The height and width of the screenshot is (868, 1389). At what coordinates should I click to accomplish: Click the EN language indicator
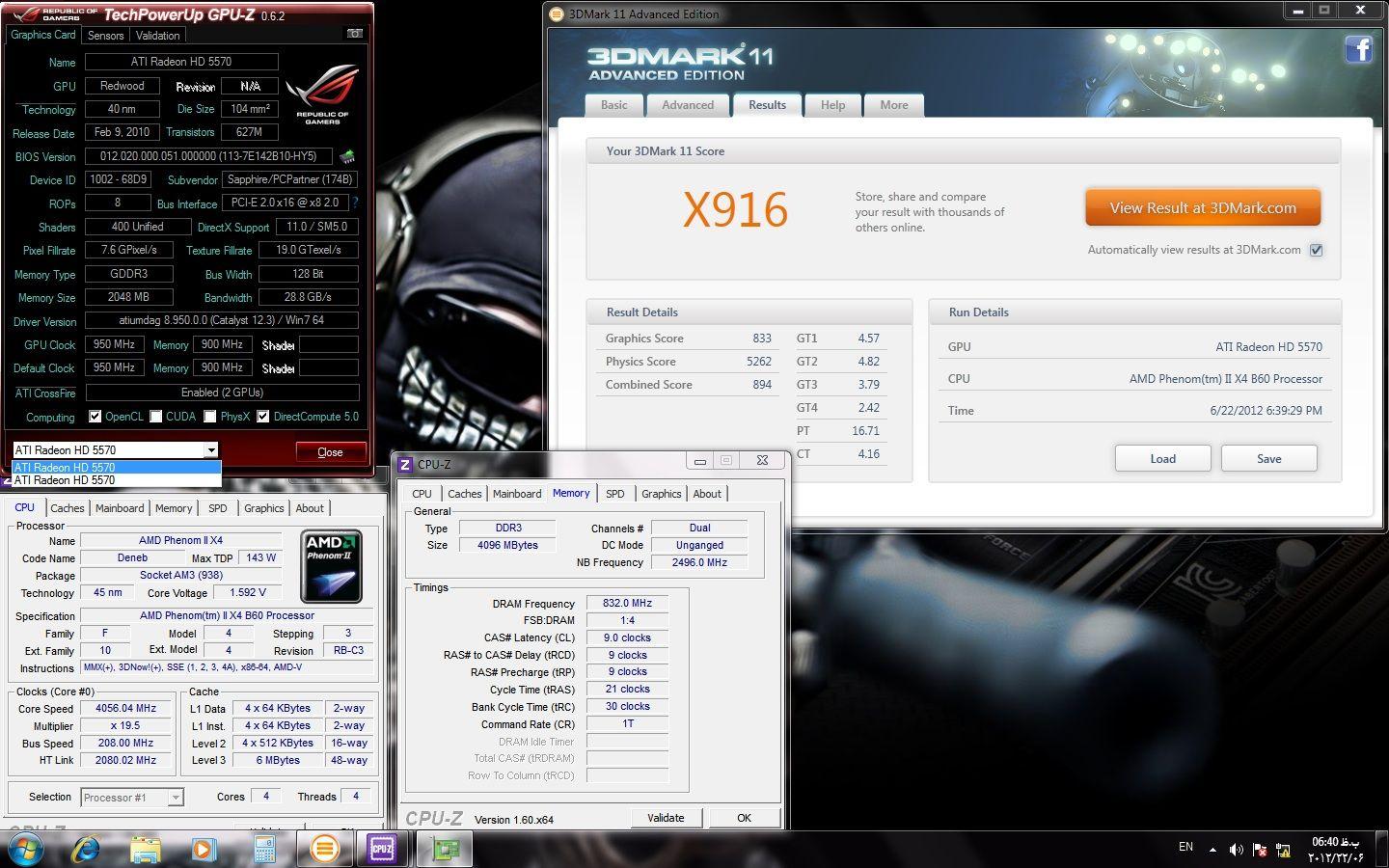1185,847
